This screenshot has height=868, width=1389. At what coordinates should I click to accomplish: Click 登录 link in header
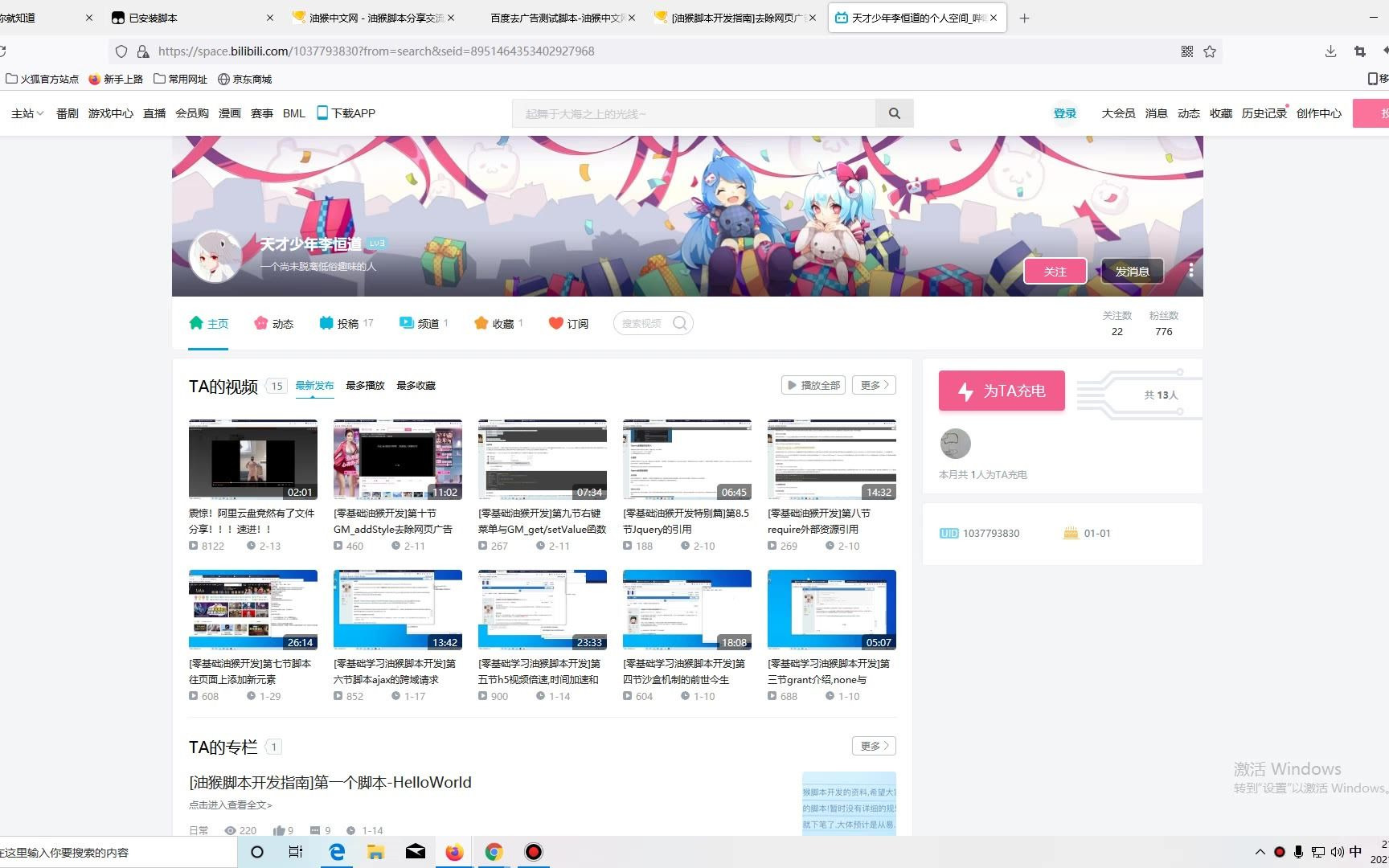1065,113
